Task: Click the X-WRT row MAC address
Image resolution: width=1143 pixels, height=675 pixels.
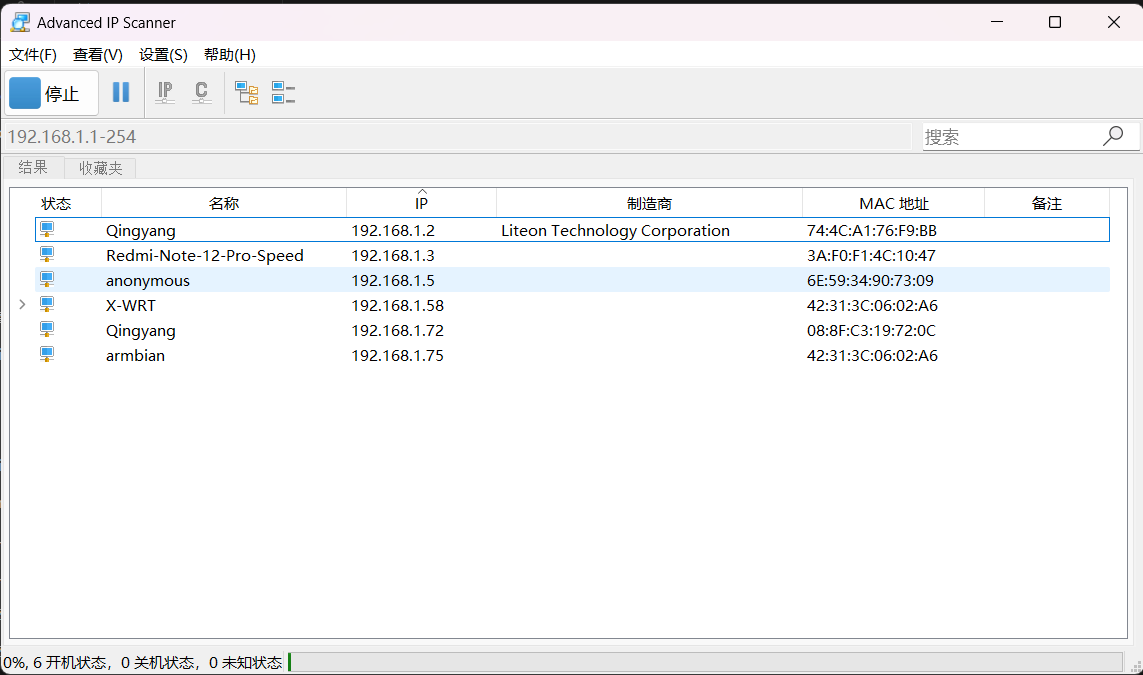Action: pyautogui.click(x=873, y=305)
